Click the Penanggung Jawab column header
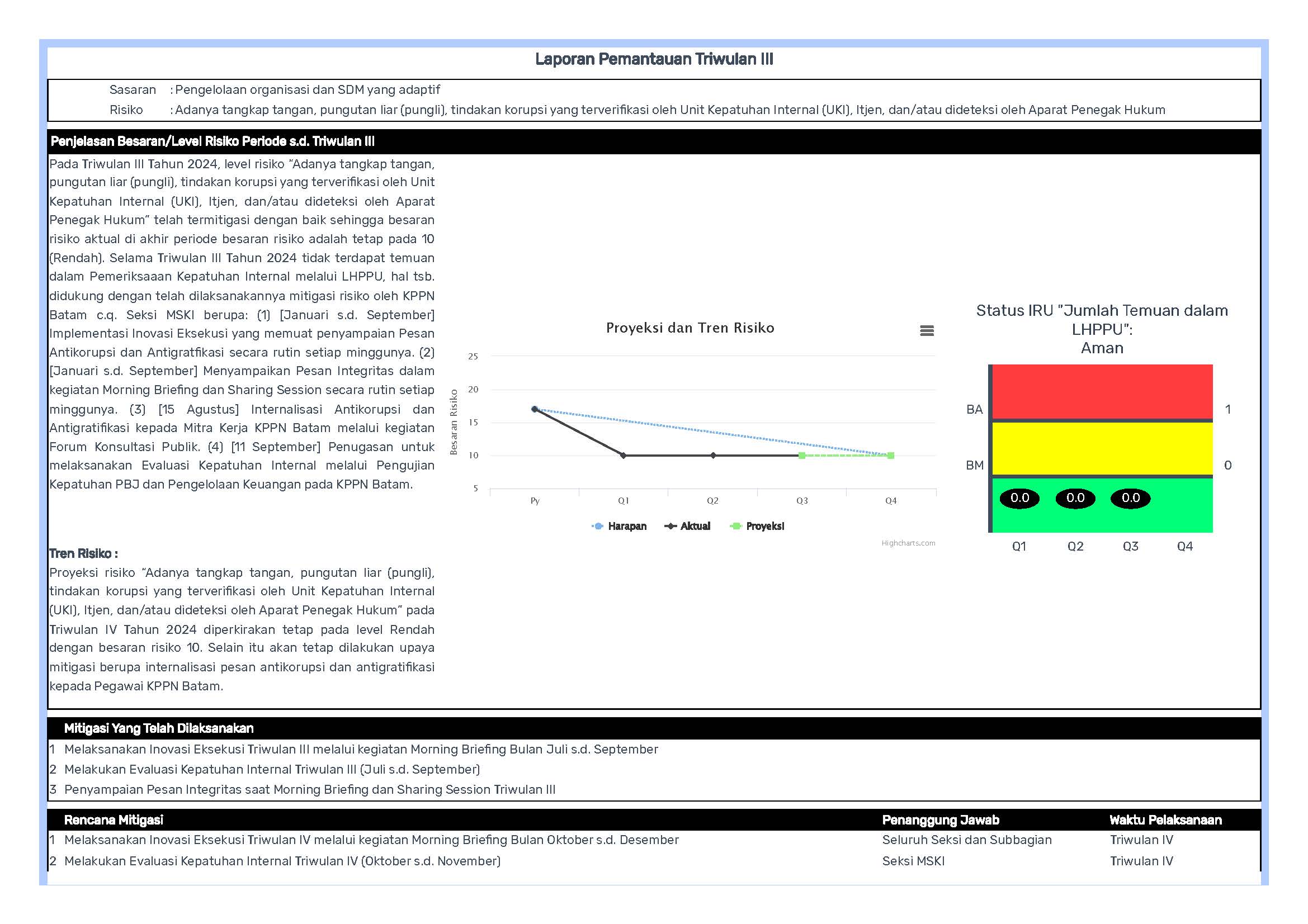Viewport: 1308px width, 924px height. click(x=941, y=820)
